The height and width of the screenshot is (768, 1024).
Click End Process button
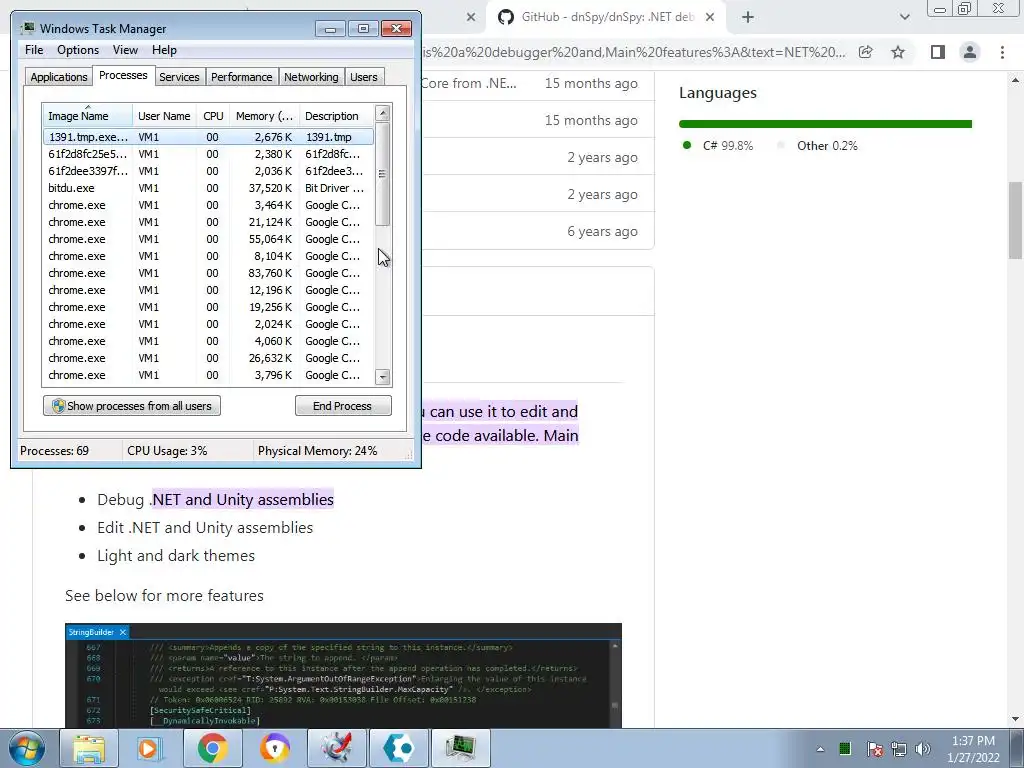click(343, 406)
